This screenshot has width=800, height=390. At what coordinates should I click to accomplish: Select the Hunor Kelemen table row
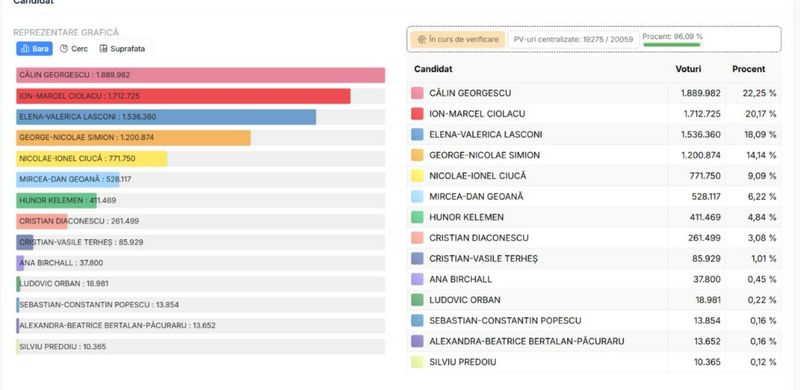pos(594,217)
